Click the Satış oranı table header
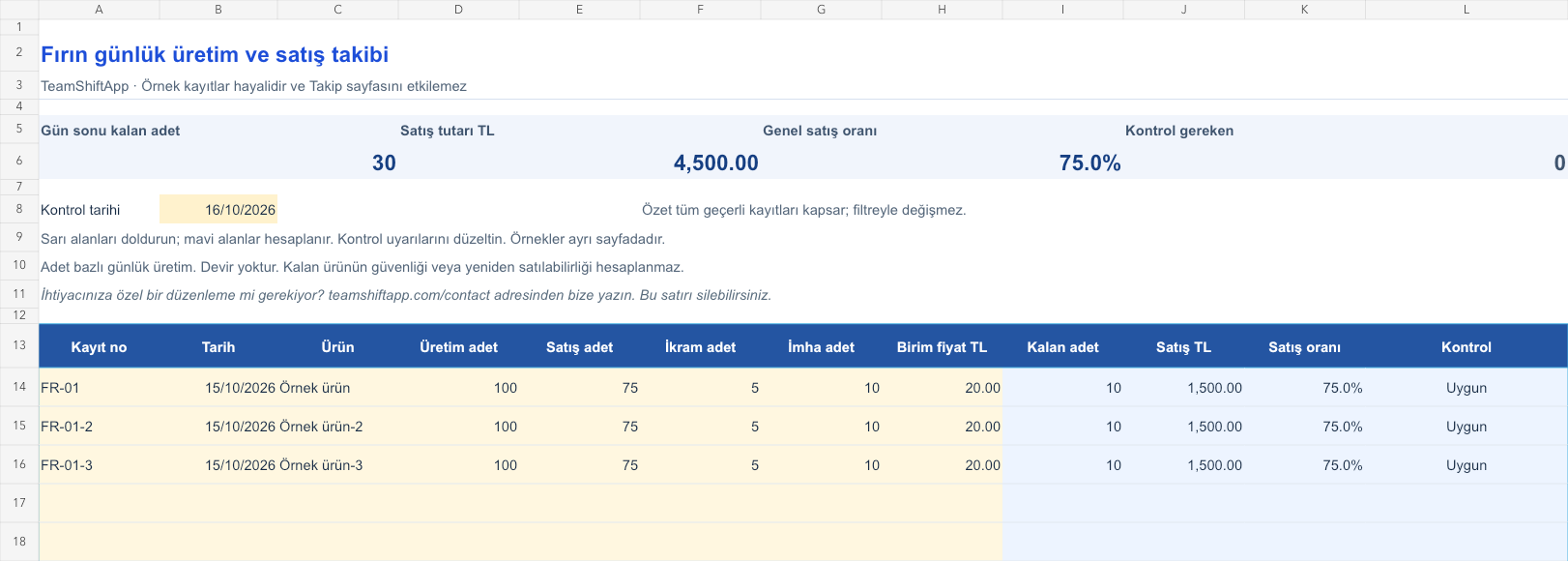The image size is (1568, 561). coord(1304,347)
